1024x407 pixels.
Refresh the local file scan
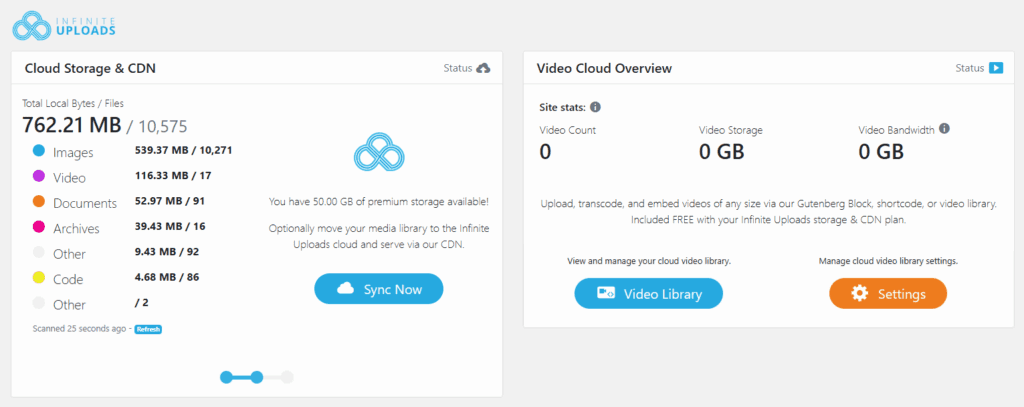pyautogui.click(x=148, y=329)
